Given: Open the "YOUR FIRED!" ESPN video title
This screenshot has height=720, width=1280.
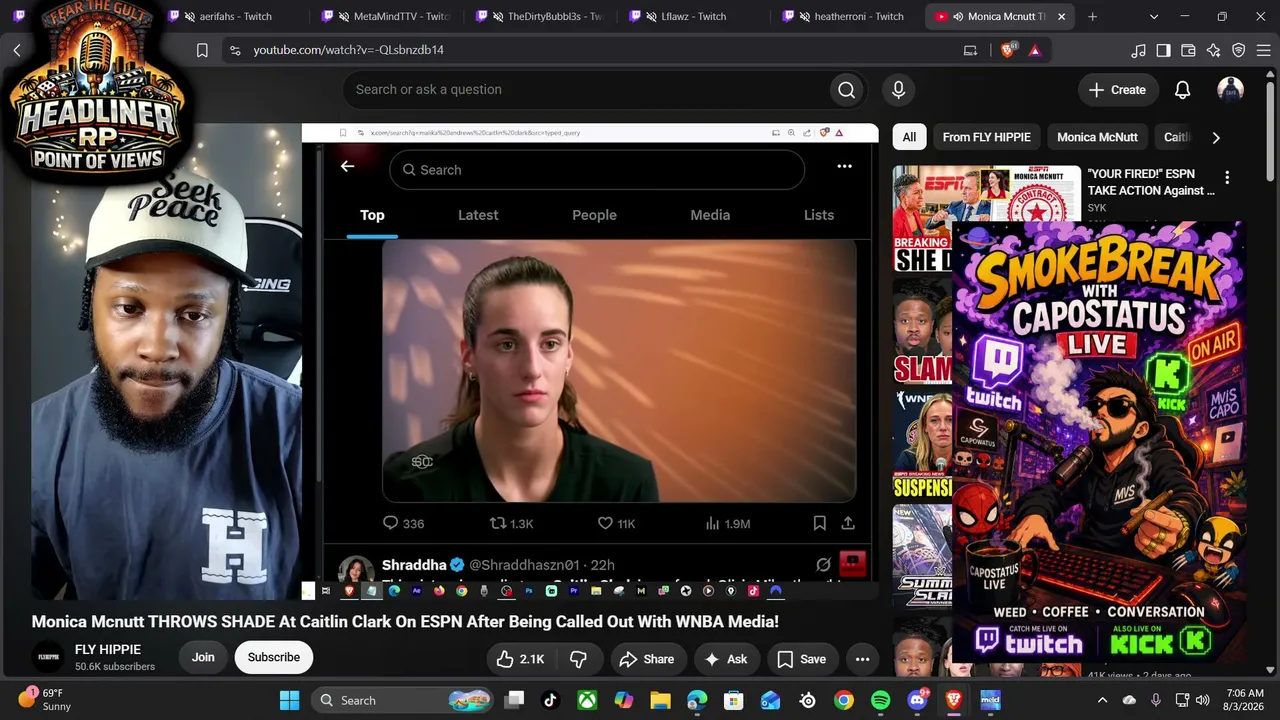Looking at the screenshot, I should click(1151, 182).
